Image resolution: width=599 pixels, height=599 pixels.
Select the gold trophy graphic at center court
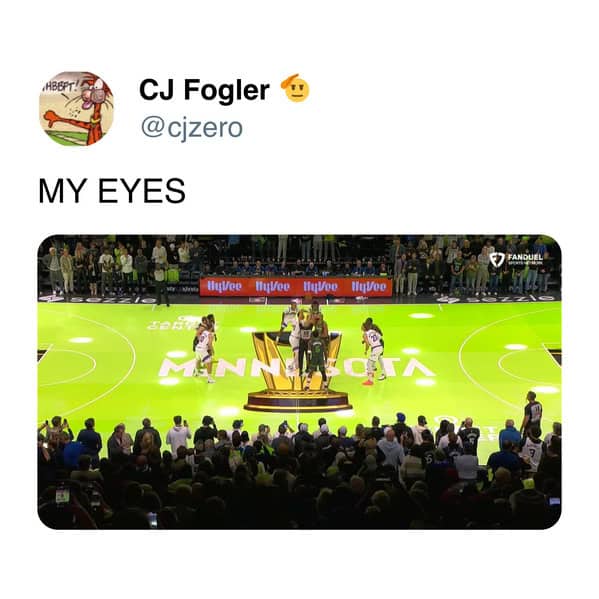[x=297, y=372]
